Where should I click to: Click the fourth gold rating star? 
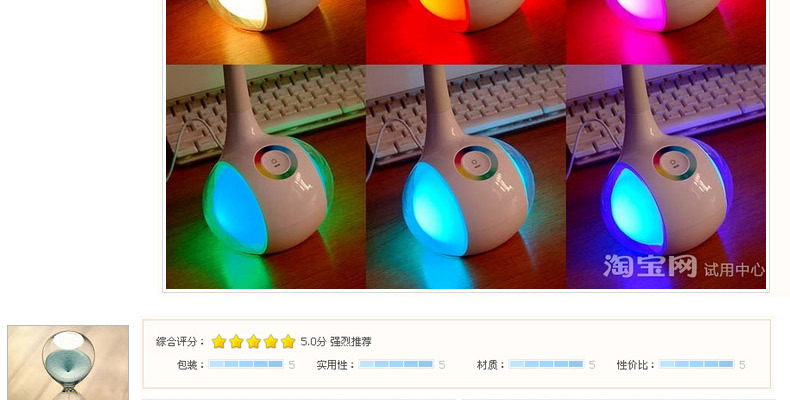tap(271, 342)
